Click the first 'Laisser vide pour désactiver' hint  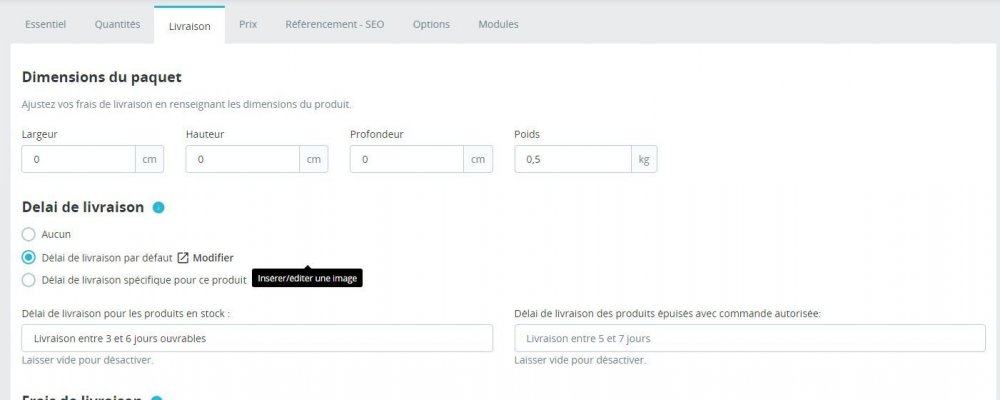[x=87, y=360]
